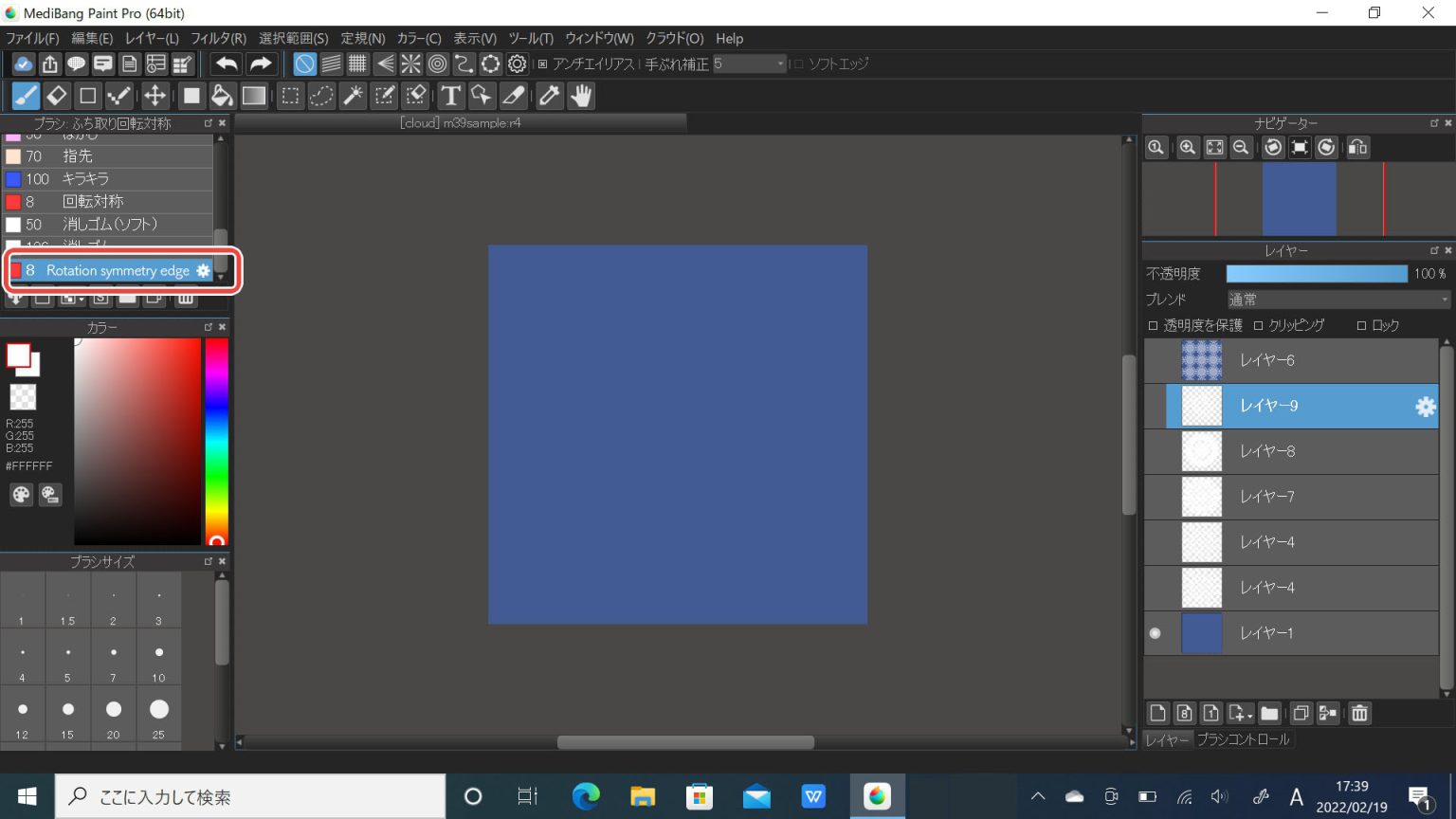Select the Text tool

450,96
